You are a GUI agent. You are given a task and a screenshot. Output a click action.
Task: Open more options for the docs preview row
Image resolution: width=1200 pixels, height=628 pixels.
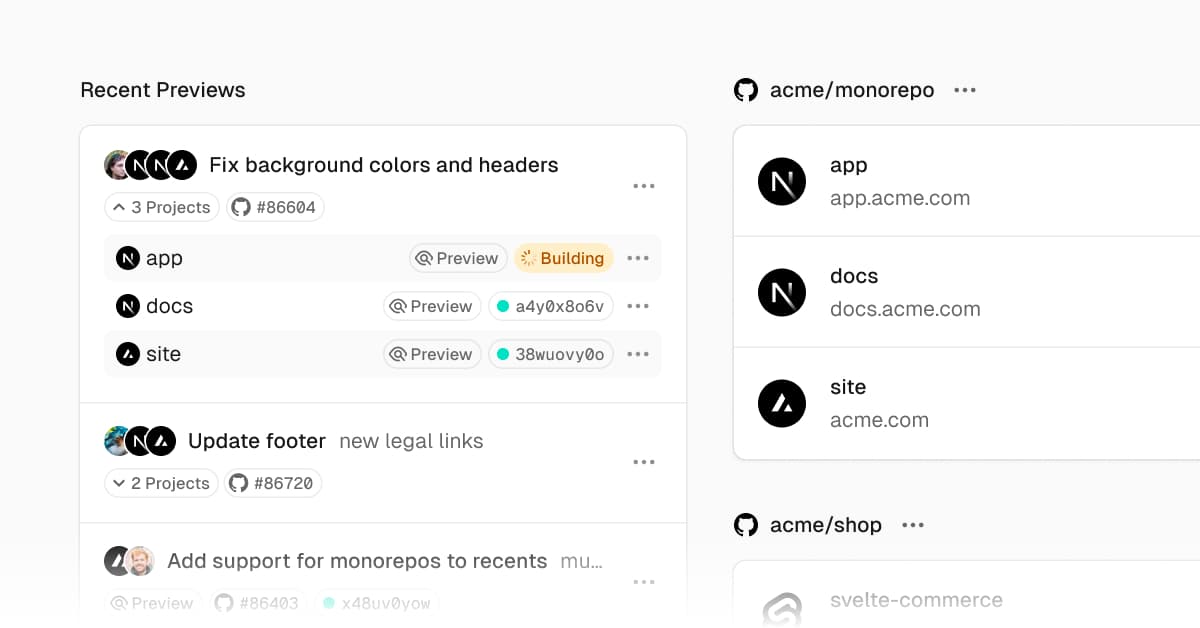point(638,306)
